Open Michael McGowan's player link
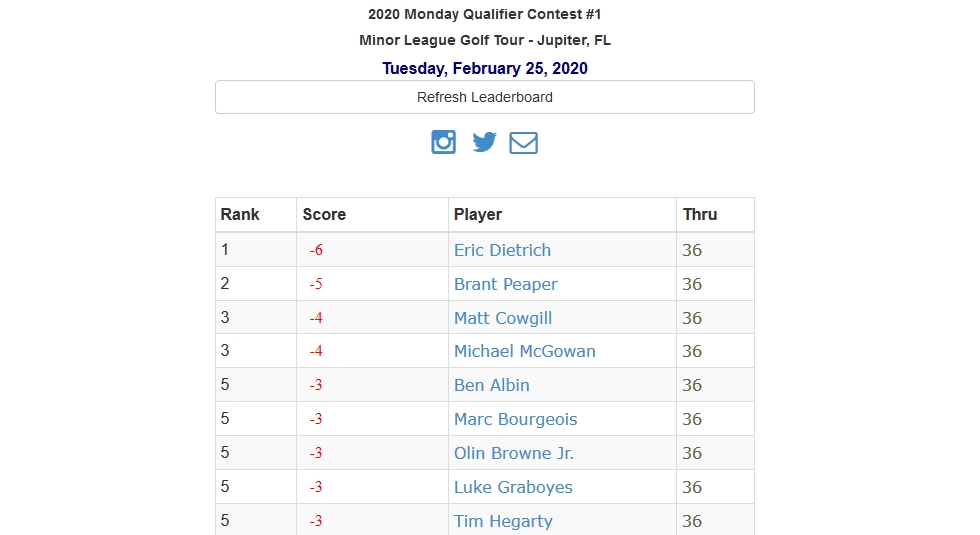Viewport: 980px width, 535px height. pyautogui.click(x=524, y=351)
